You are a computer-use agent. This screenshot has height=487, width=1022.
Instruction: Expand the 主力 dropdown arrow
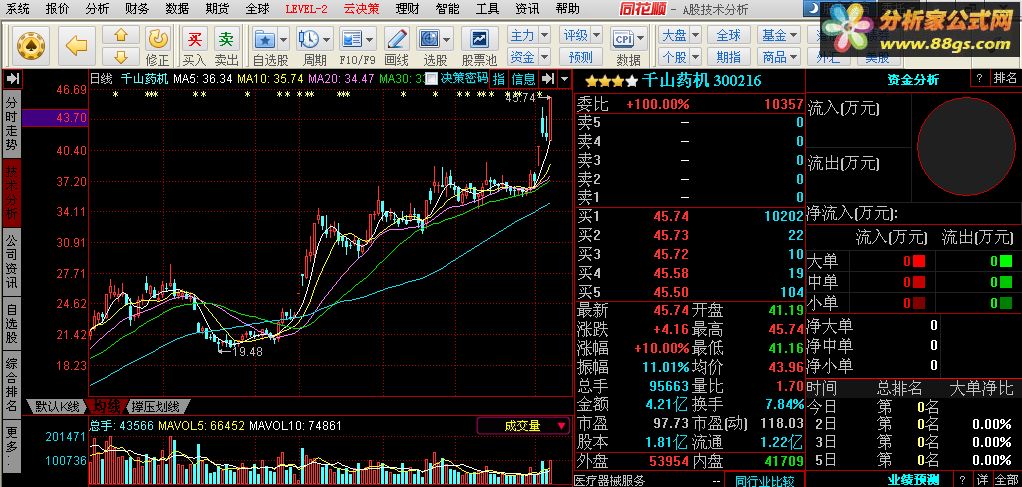click(544, 35)
